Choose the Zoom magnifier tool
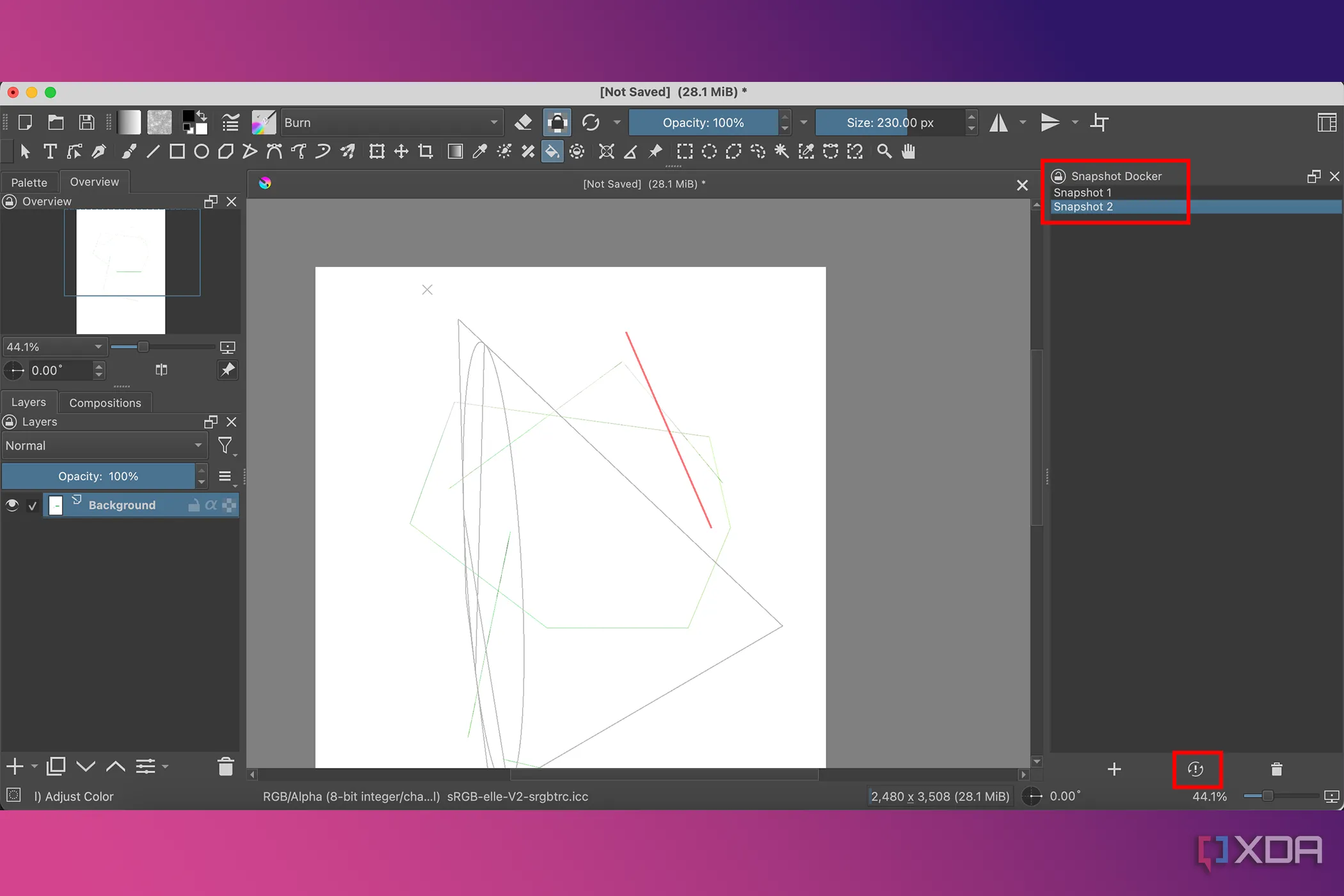1344x896 pixels. (x=884, y=152)
